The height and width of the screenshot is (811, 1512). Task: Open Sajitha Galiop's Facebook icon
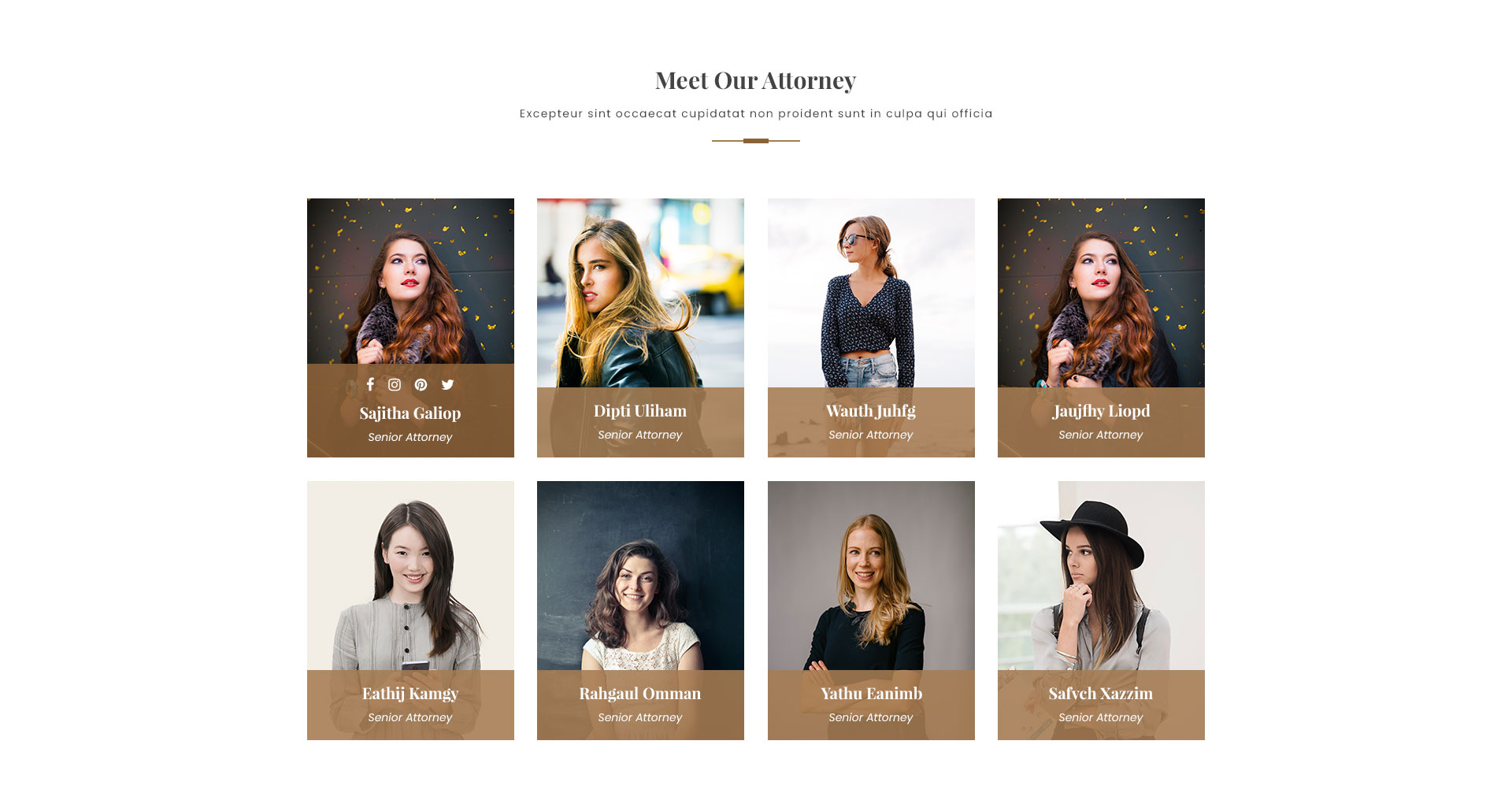tap(370, 384)
